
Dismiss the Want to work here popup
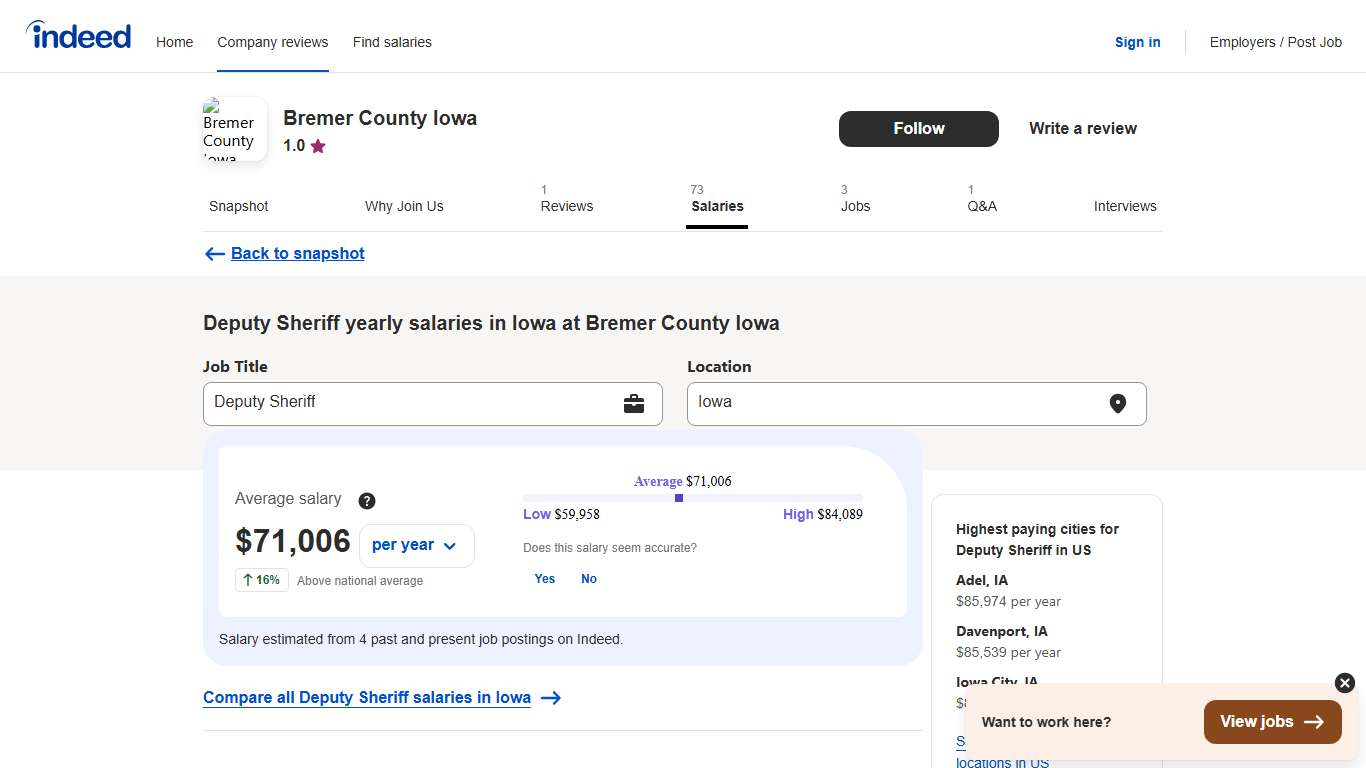(x=1343, y=683)
